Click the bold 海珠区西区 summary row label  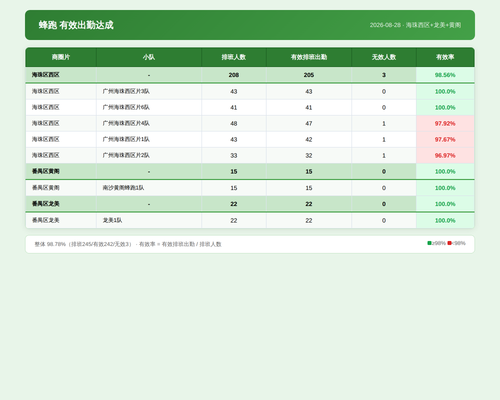coord(46,75)
